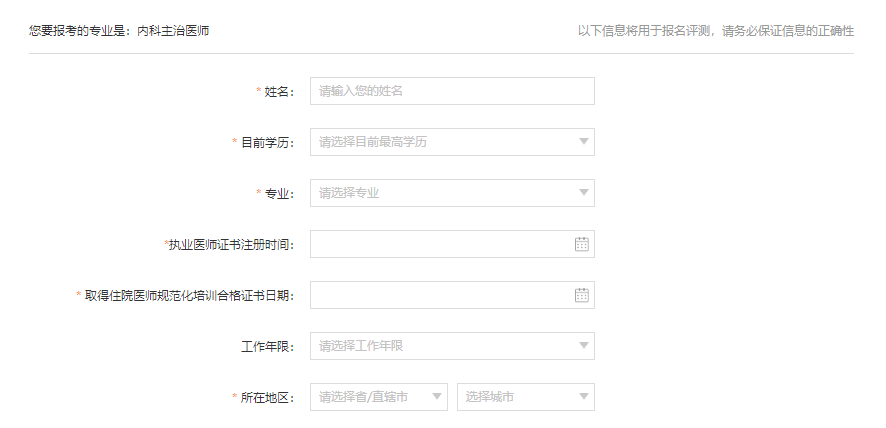Click the arrow icon of 工作年限 dropdown
Screen dimensions: 886x428
tap(584, 346)
